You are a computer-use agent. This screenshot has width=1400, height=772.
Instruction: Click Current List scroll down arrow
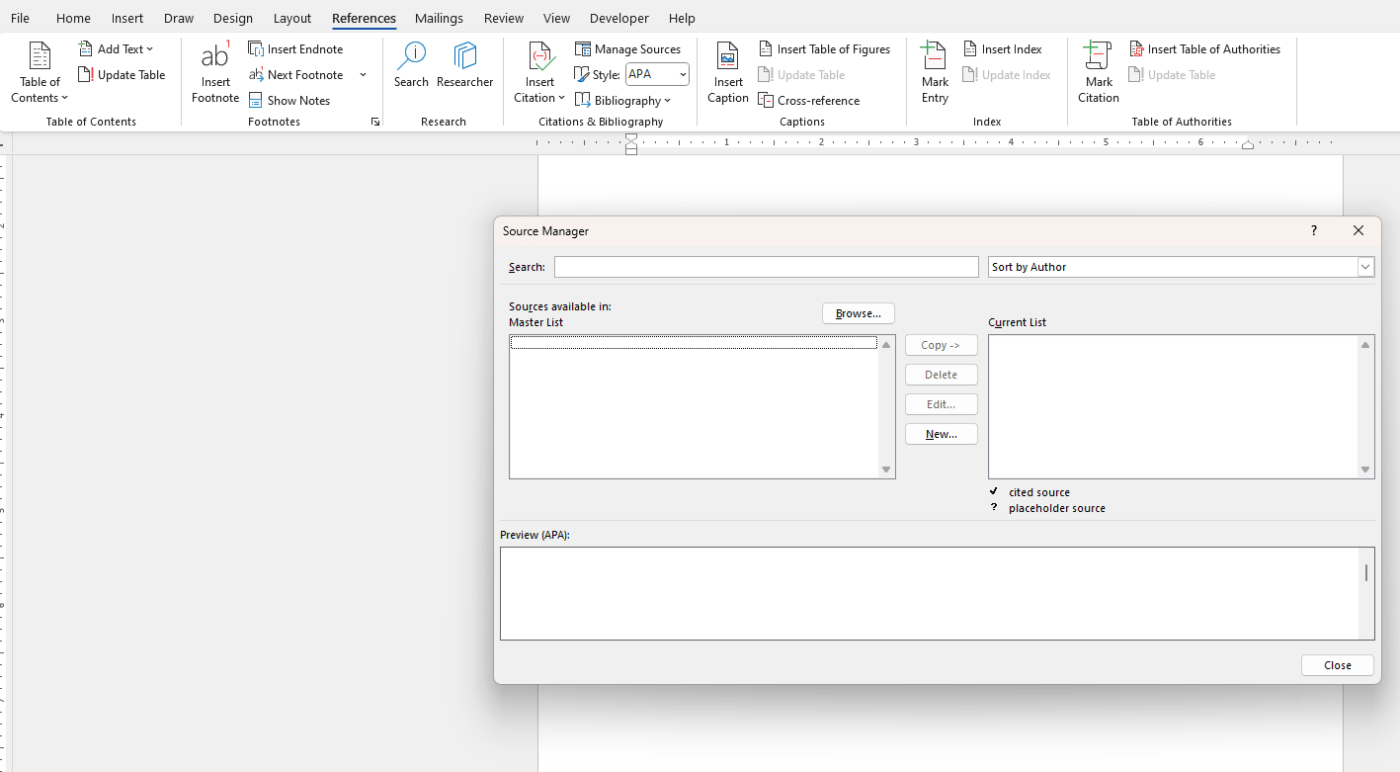[1365, 469]
